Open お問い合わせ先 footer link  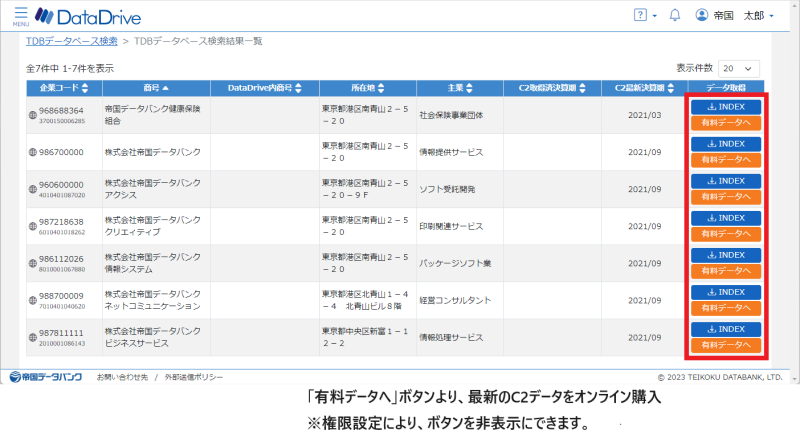click(x=122, y=377)
